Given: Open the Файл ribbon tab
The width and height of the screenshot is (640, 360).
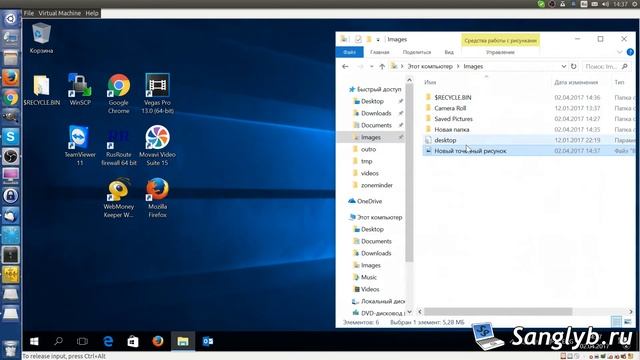Looking at the screenshot, I should [x=349, y=52].
